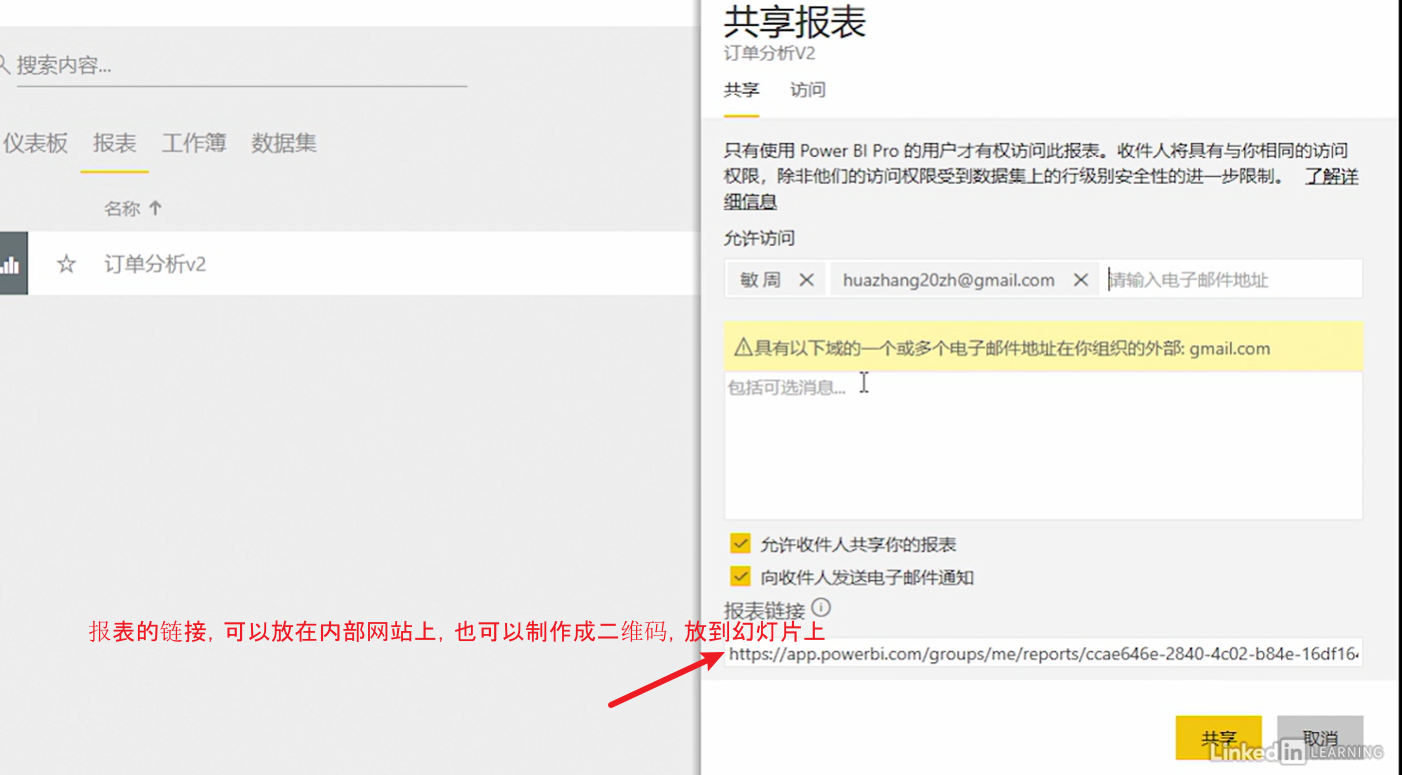Switch to the 访问 tab in share pane
The height and width of the screenshot is (775, 1402).
[x=808, y=90]
